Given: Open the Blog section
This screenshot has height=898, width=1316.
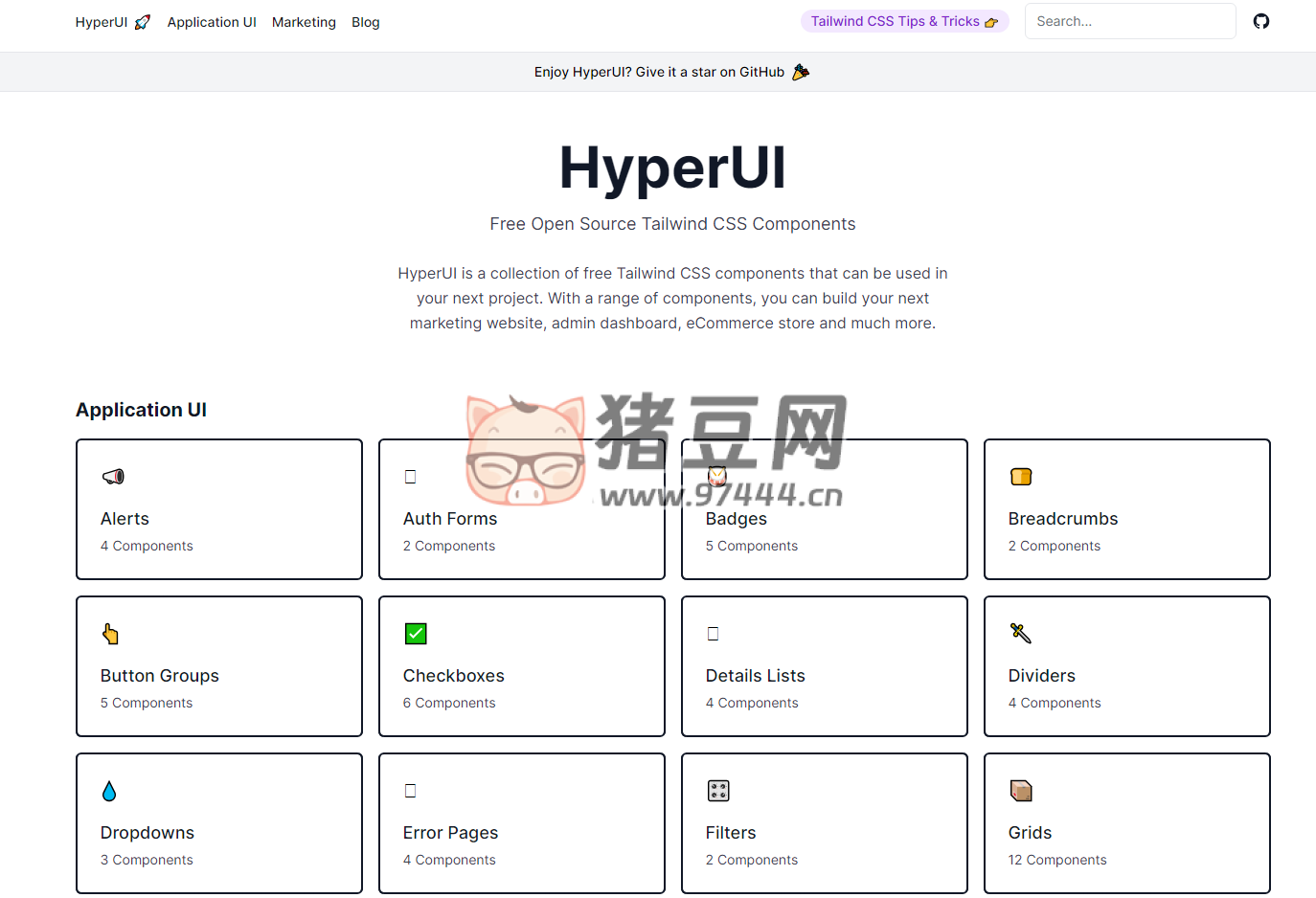Looking at the screenshot, I should (x=366, y=21).
